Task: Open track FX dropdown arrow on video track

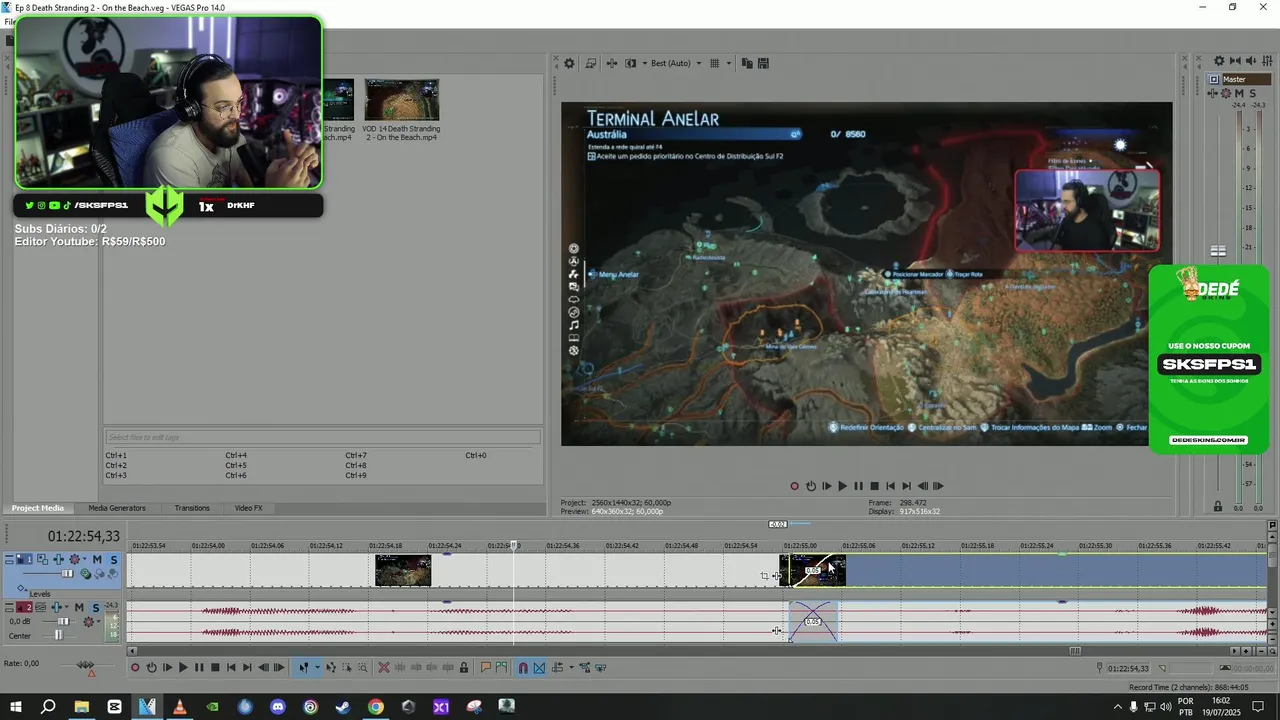Action: pyautogui.click(x=84, y=560)
